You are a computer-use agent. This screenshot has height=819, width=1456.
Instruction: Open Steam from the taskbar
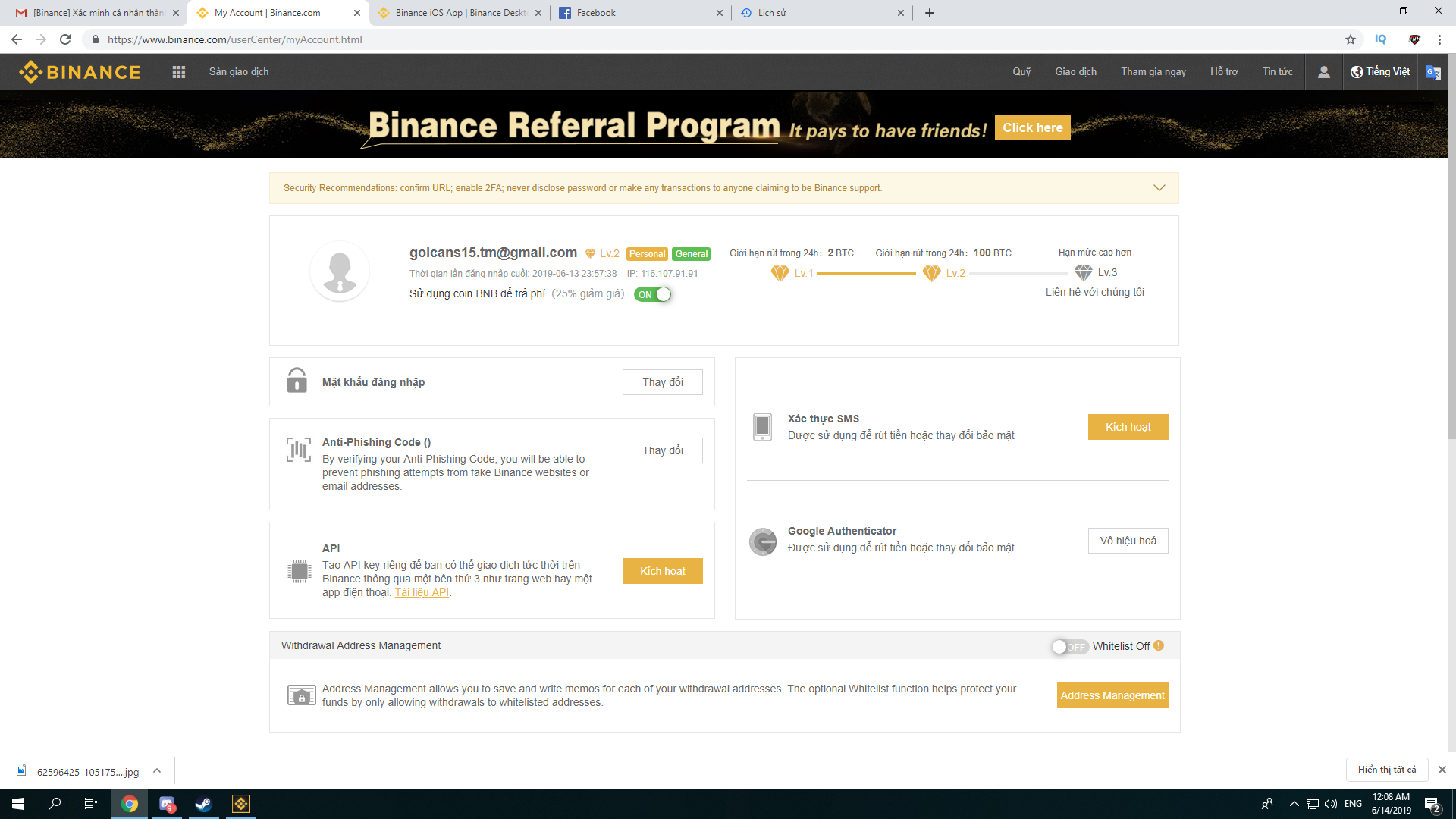(x=203, y=804)
